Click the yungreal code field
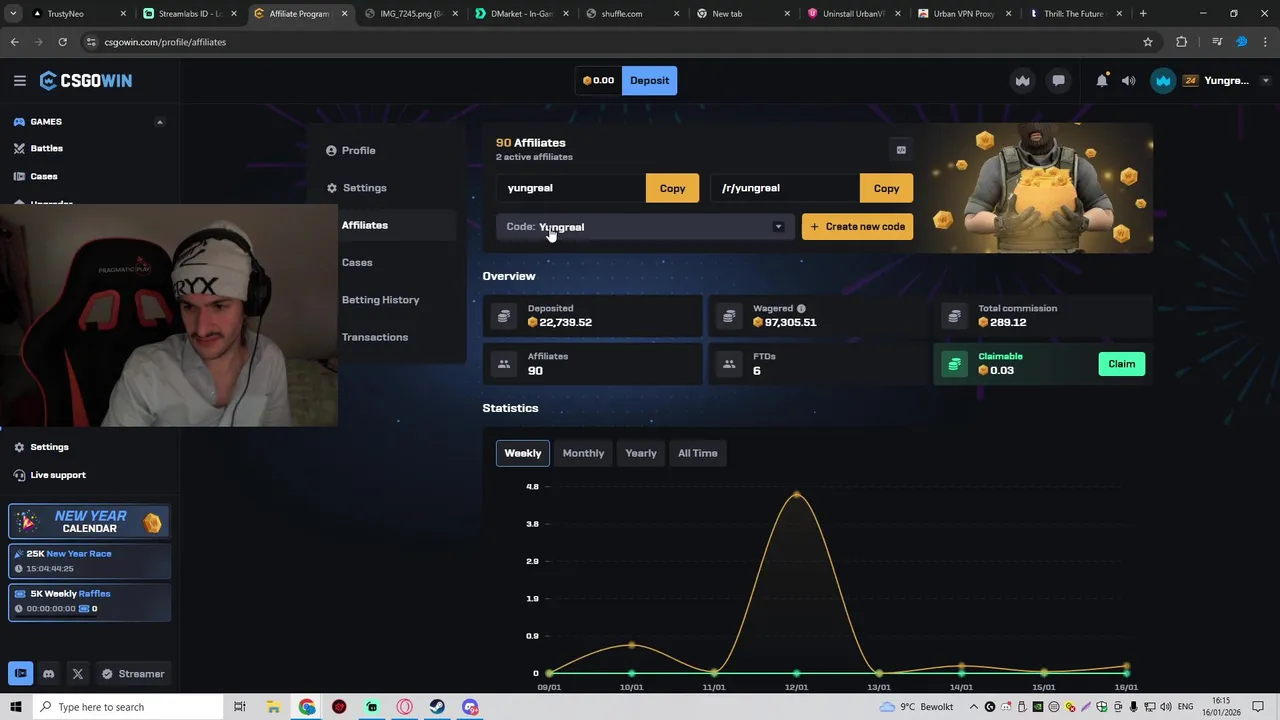 pyautogui.click(x=571, y=188)
